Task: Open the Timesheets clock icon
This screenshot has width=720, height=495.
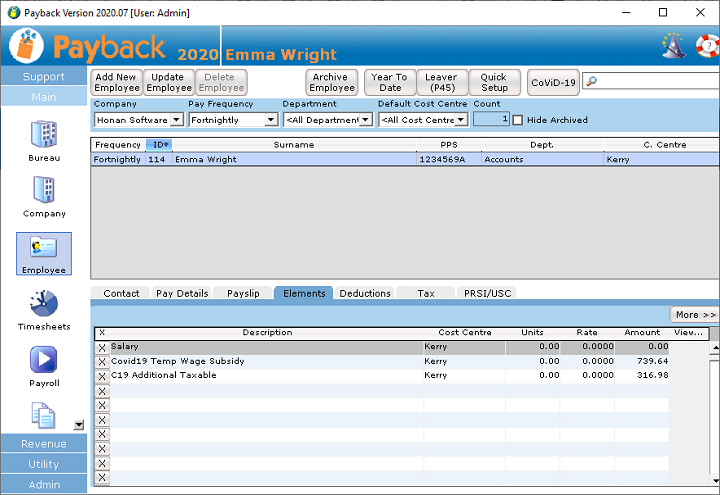Action: (43, 305)
